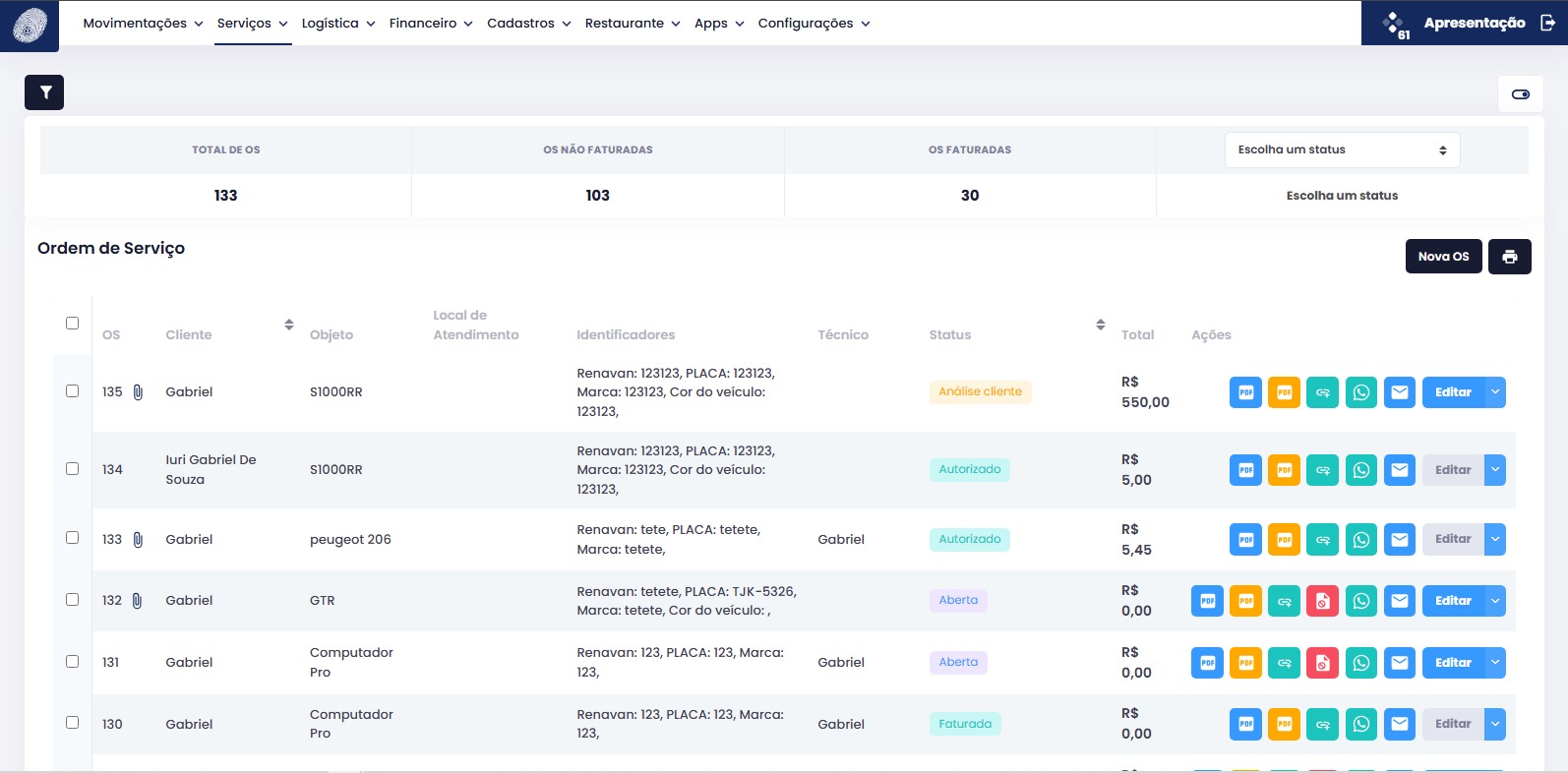Open orange PDF for OS 134
Viewport: 1568px width, 773px height.
[x=1284, y=470]
